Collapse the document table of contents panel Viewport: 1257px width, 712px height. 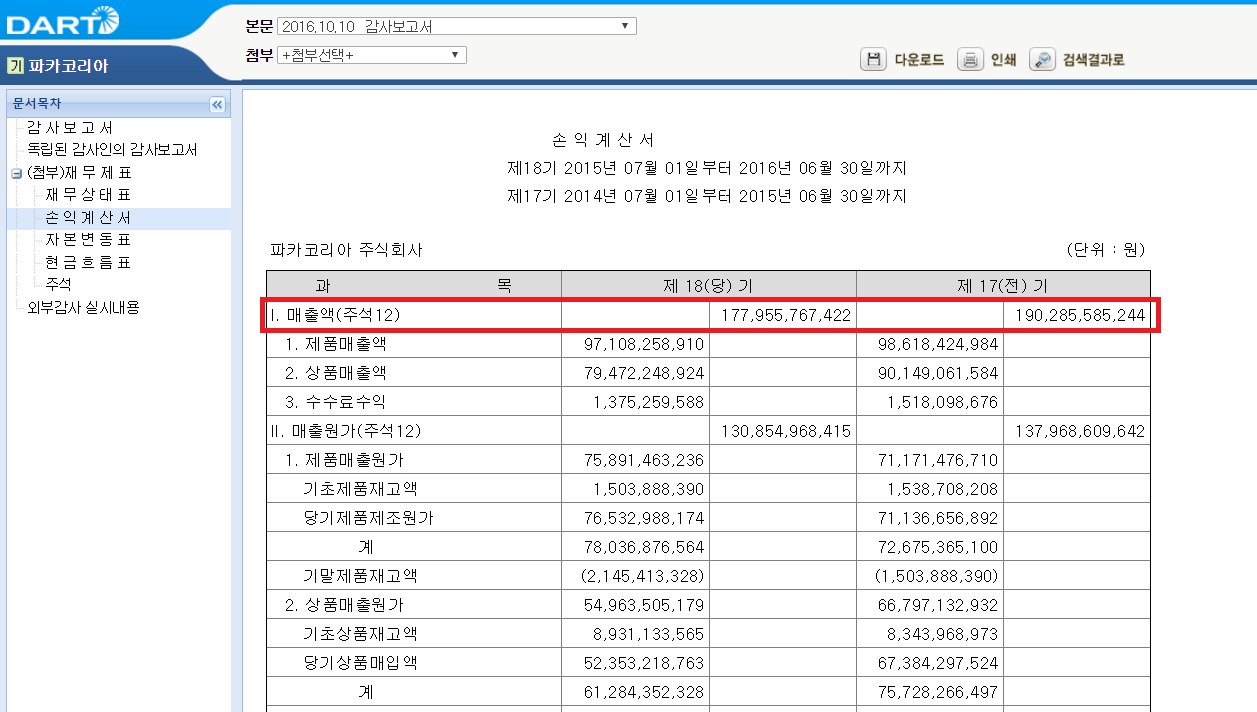(x=217, y=104)
